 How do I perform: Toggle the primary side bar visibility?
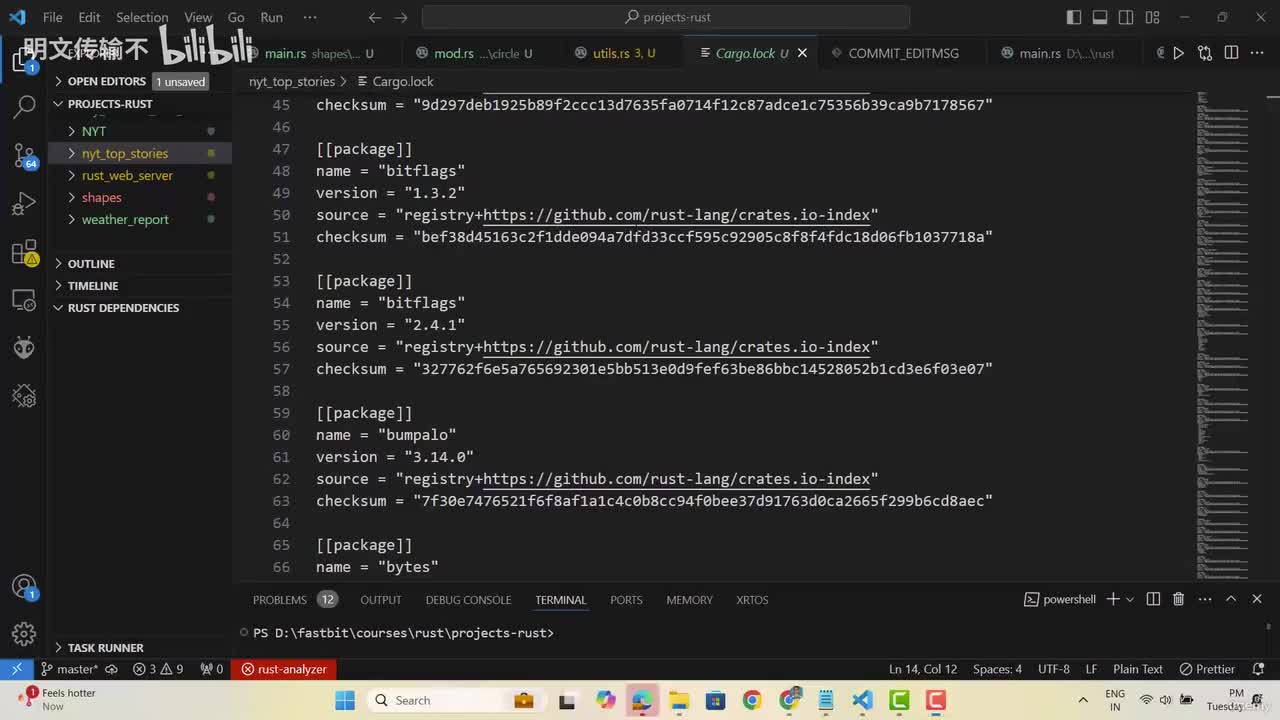point(1074,17)
